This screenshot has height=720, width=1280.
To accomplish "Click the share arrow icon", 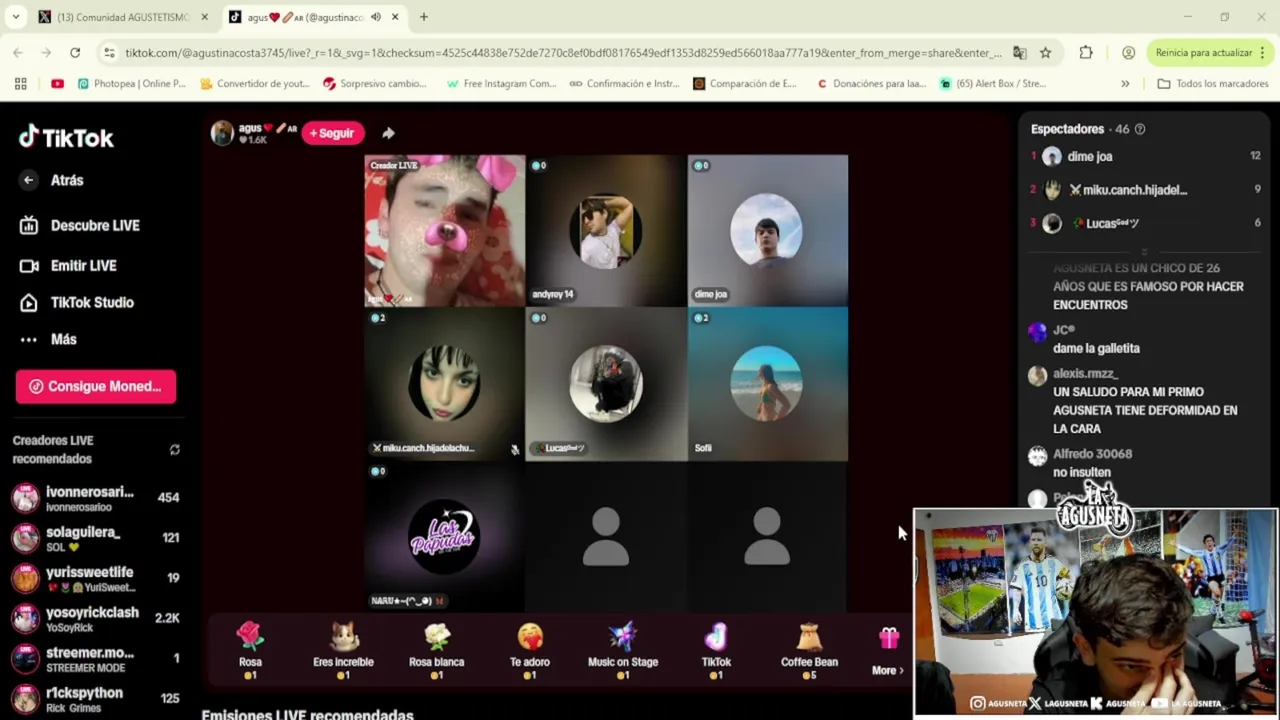I will click(388, 133).
